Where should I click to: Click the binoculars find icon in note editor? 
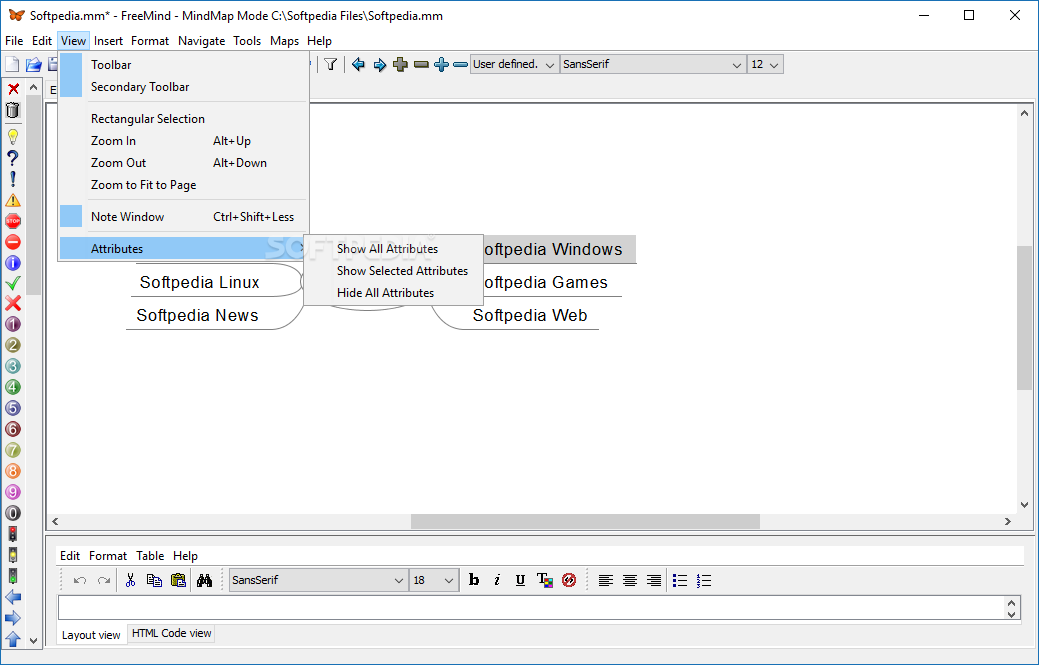[205, 580]
